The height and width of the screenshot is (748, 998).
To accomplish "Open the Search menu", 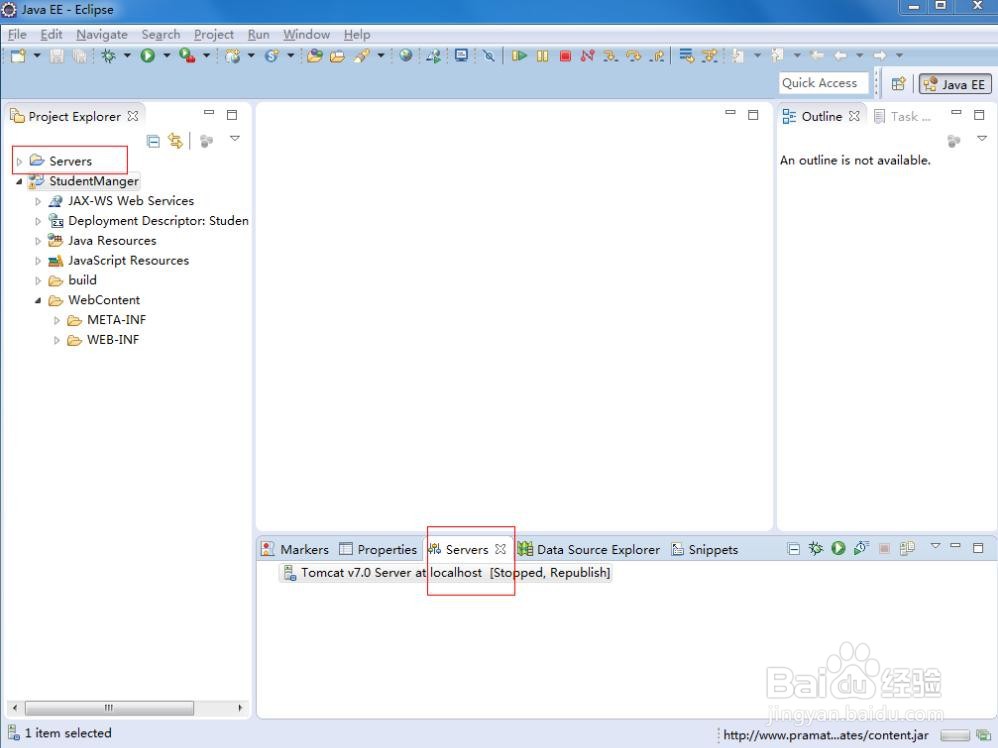I will pyautogui.click(x=161, y=34).
